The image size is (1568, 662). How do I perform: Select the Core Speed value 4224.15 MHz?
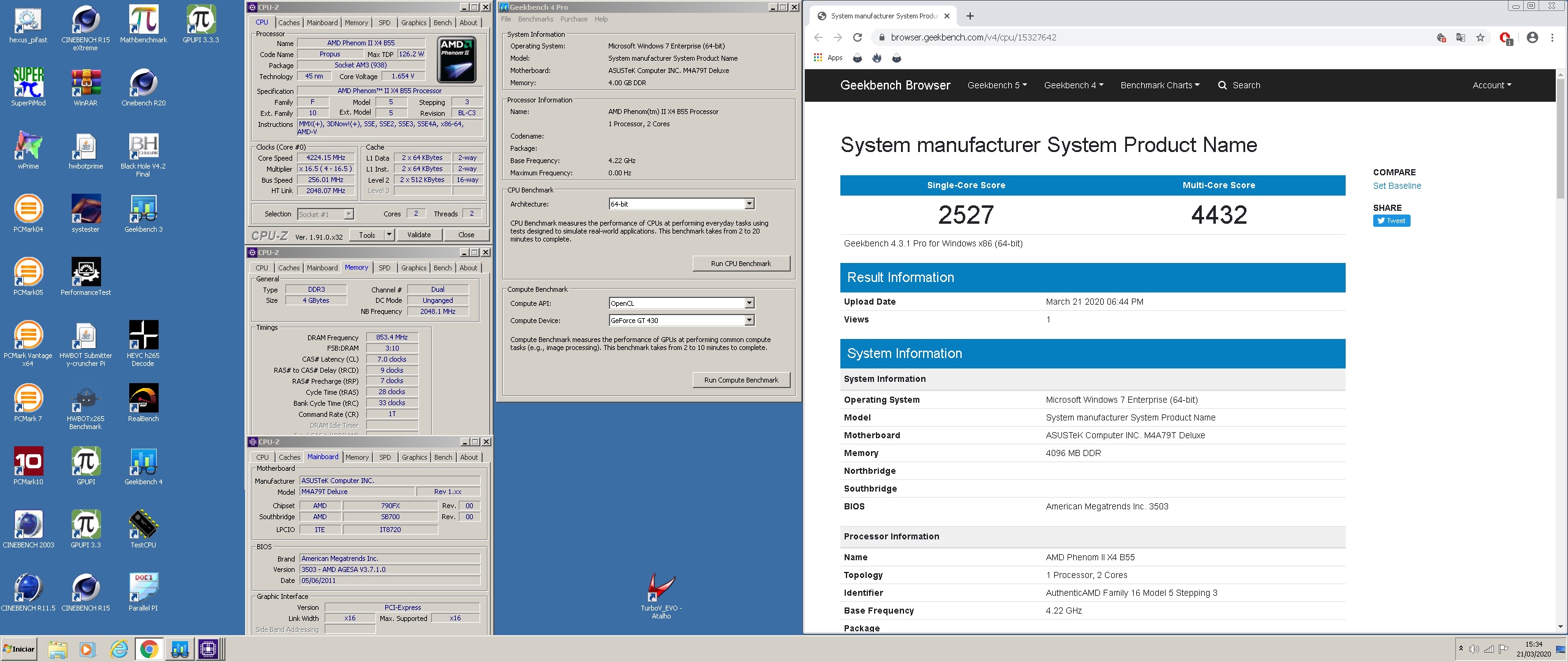click(x=326, y=158)
